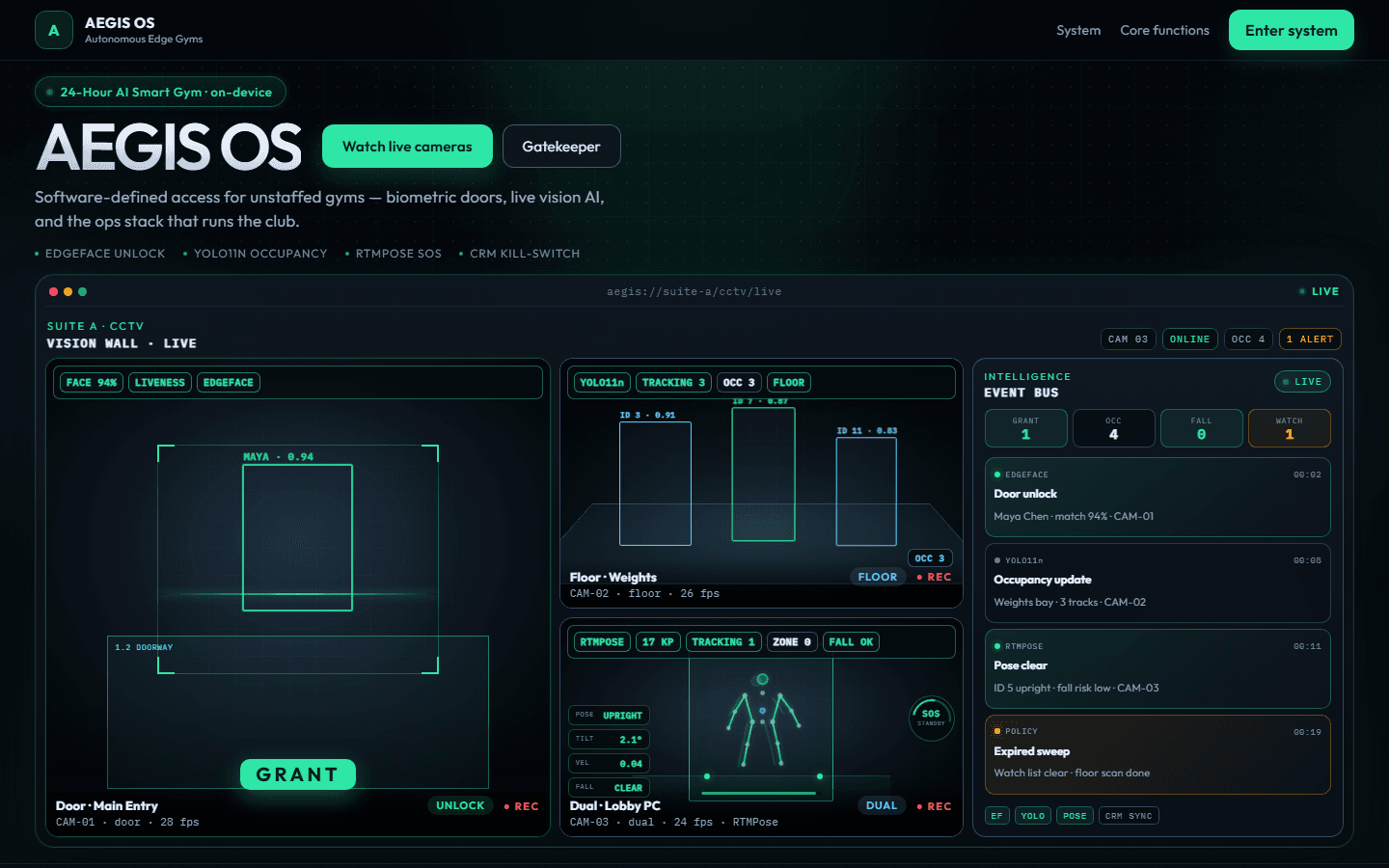This screenshot has width=1389, height=868.
Task: Click the 17 KP tag
Action: 658,642
